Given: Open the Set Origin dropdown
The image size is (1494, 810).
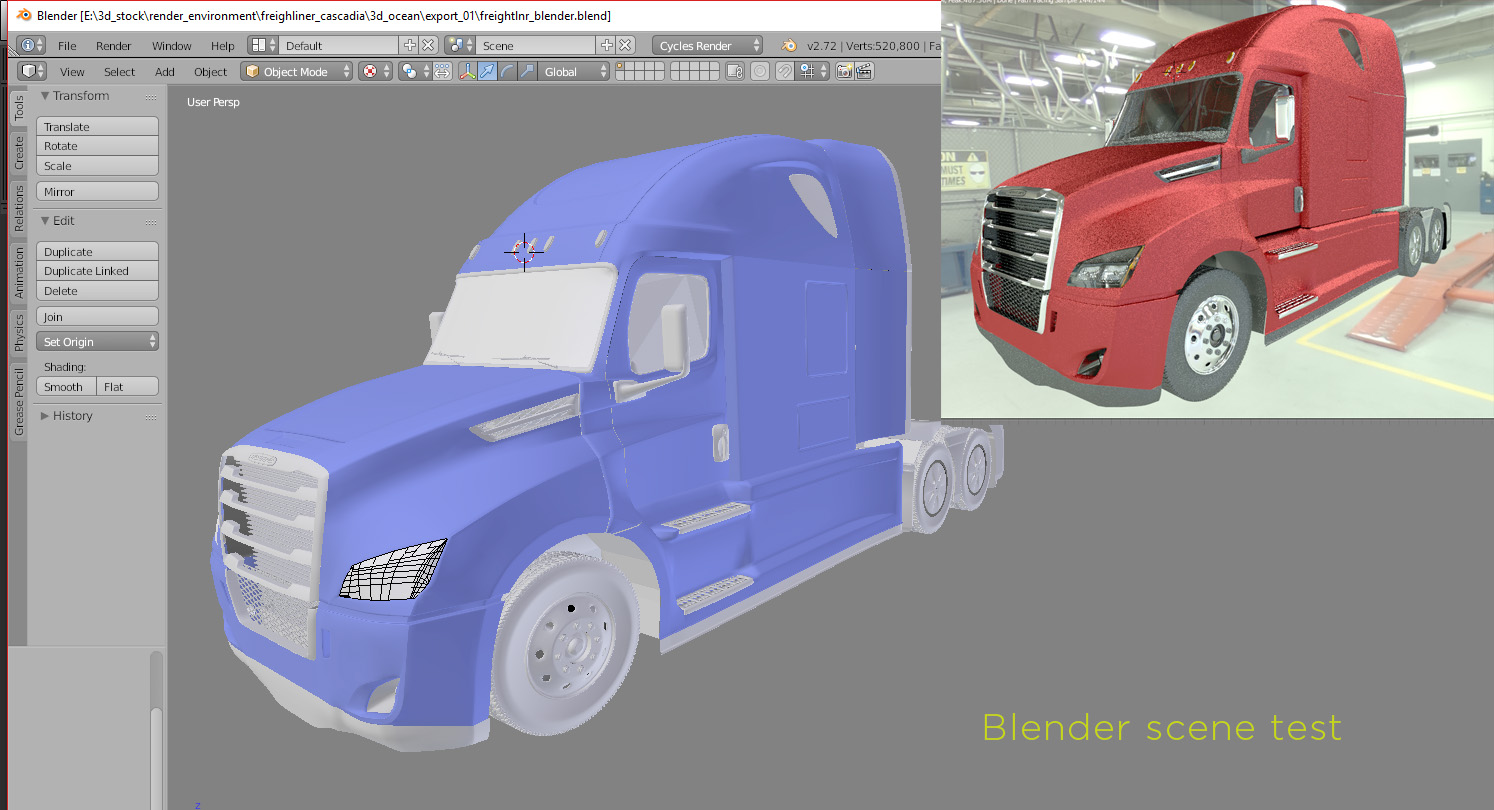Looking at the screenshot, I should [98, 342].
